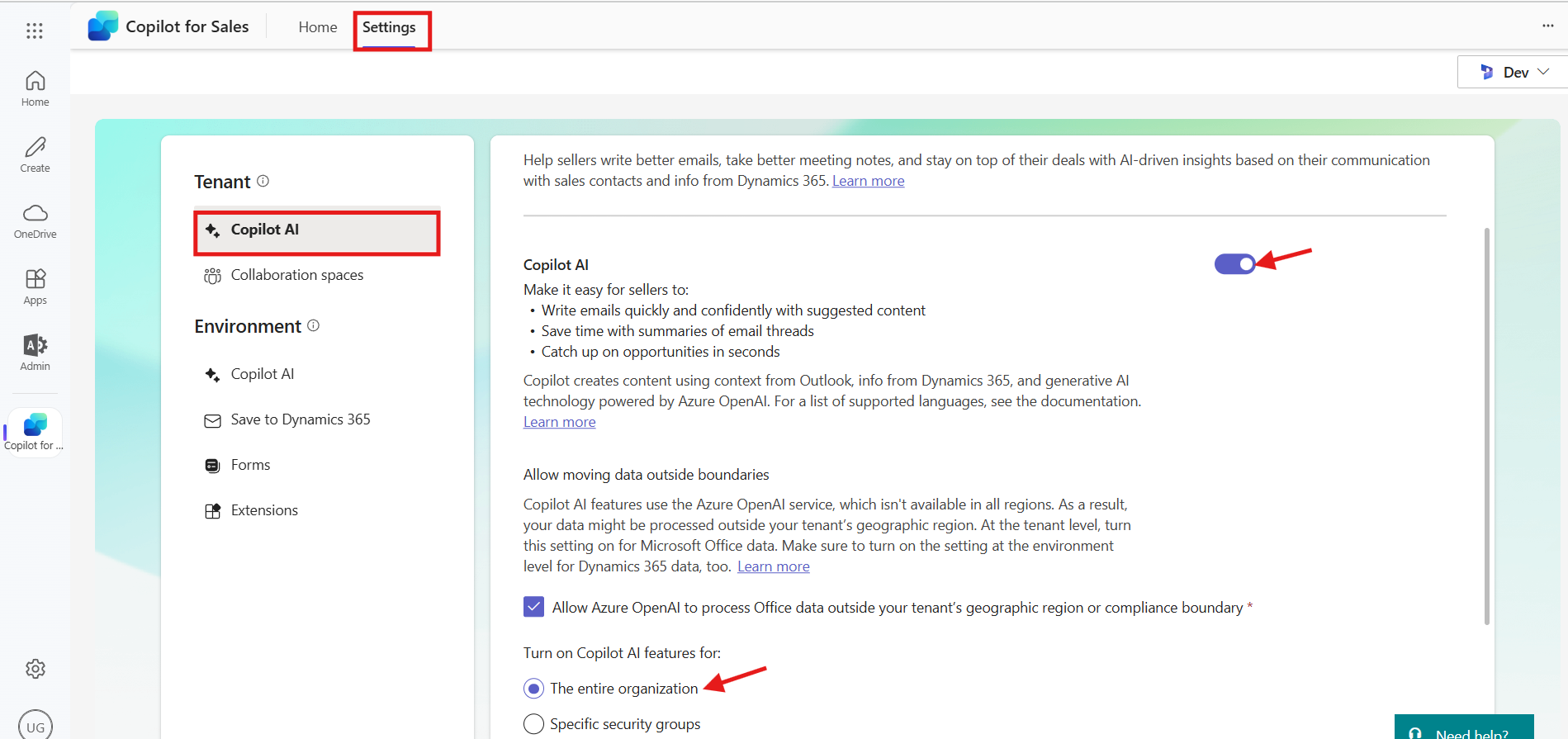Click the settings gear icon

(x=35, y=669)
